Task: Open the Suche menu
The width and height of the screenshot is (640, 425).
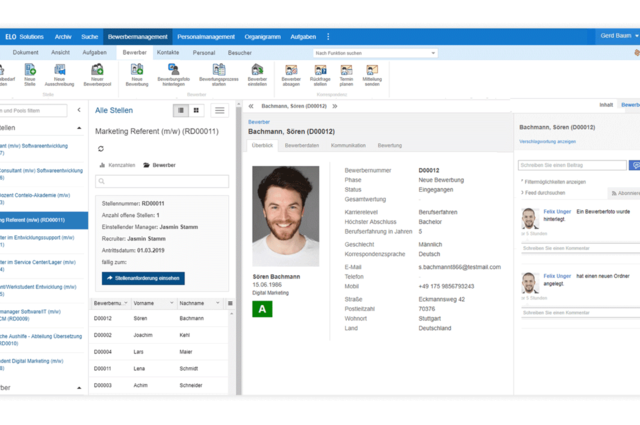Action: (x=89, y=37)
